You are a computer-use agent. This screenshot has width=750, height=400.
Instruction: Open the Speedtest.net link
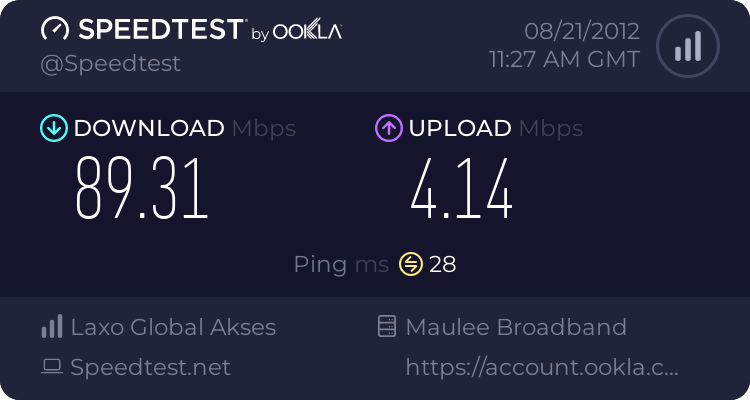pyautogui.click(x=150, y=367)
